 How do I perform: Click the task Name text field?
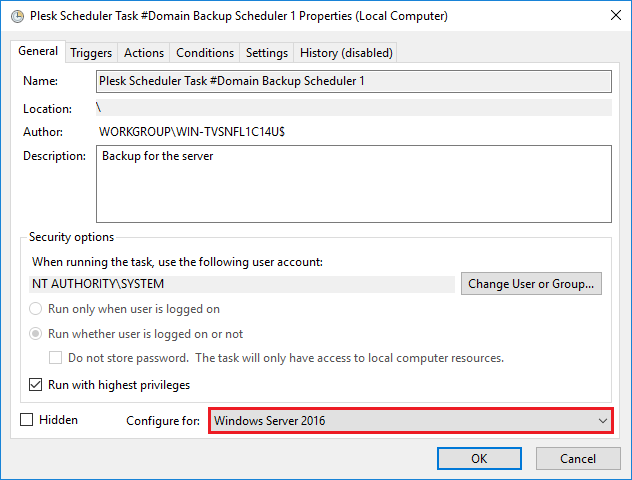tap(353, 81)
